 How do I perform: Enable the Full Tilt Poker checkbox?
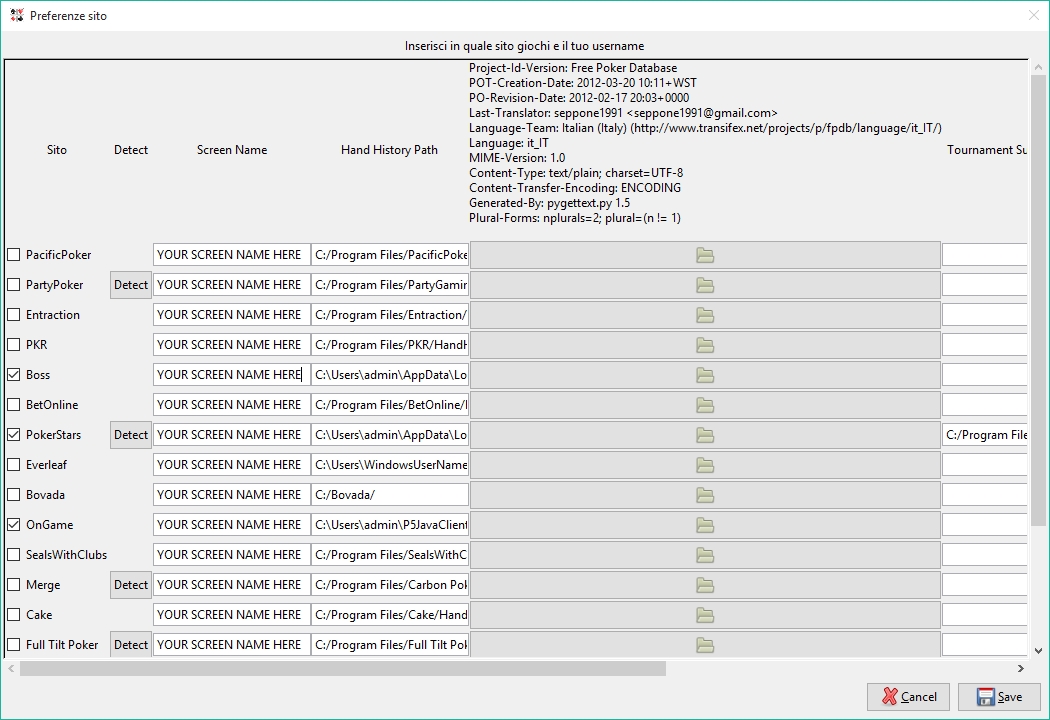13,644
